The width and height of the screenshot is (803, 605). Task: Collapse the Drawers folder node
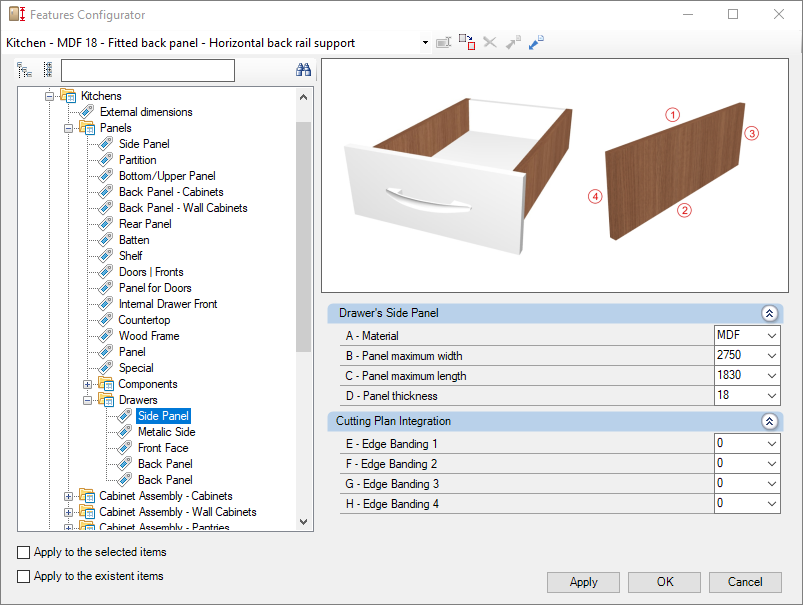tap(87, 400)
